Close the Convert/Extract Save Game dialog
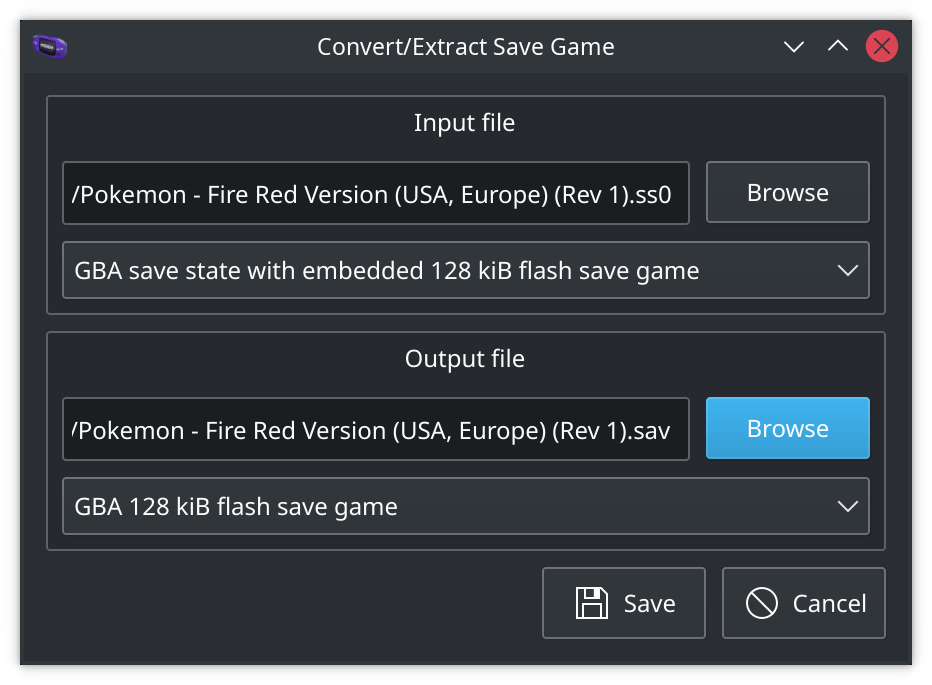The width and height of the screenshot is (932, 685). pos(881,46)
